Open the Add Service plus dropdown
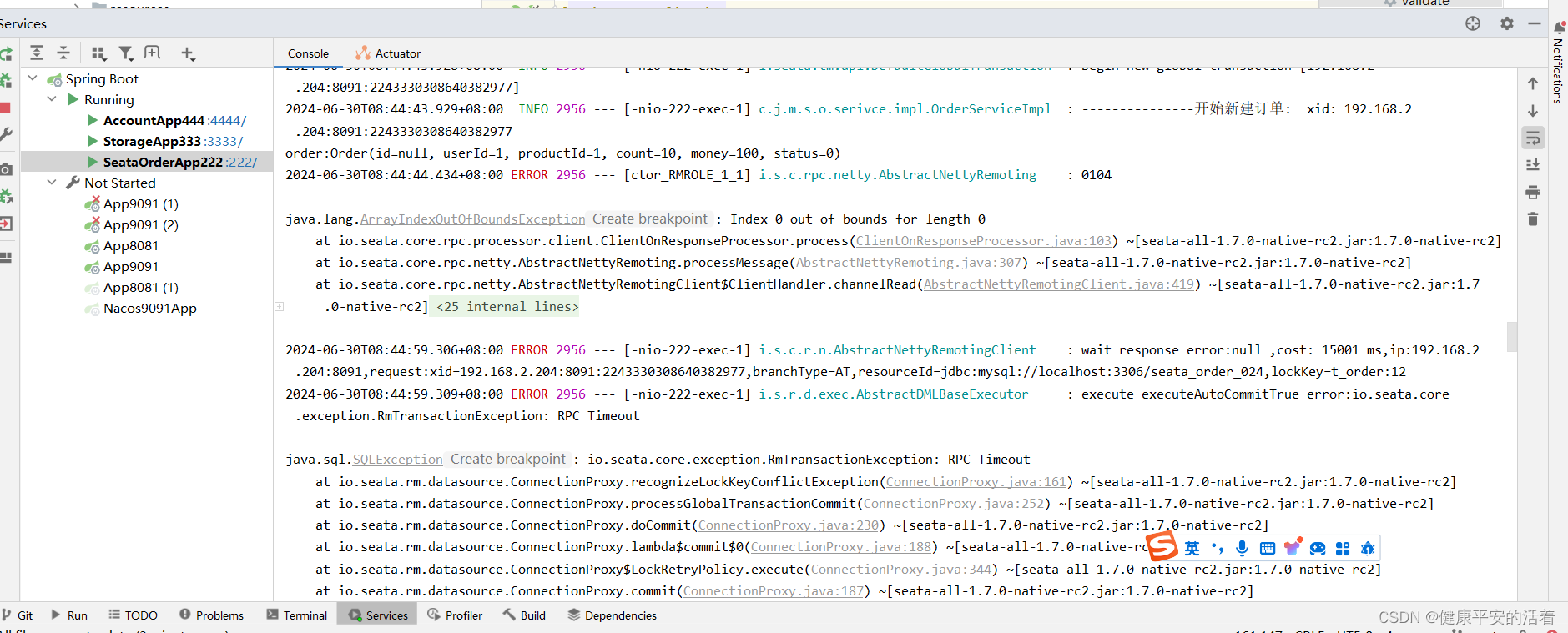This screenshot has height=633, width=1568. [188, 53]
